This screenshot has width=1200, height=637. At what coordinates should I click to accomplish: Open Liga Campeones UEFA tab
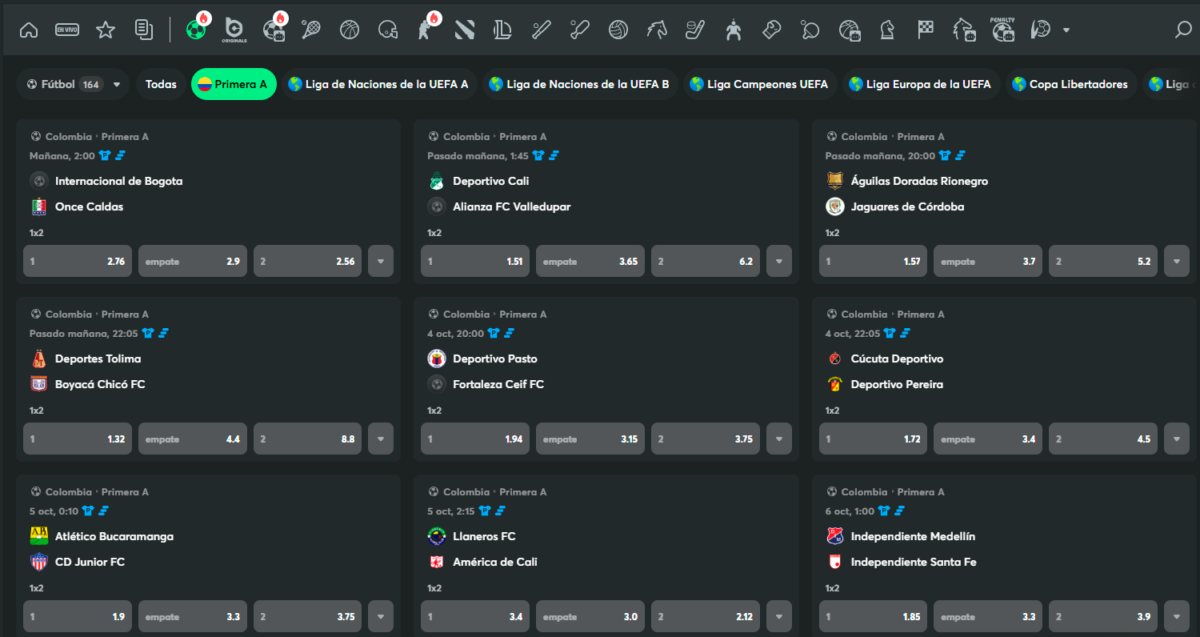click(x=759, y=84)
